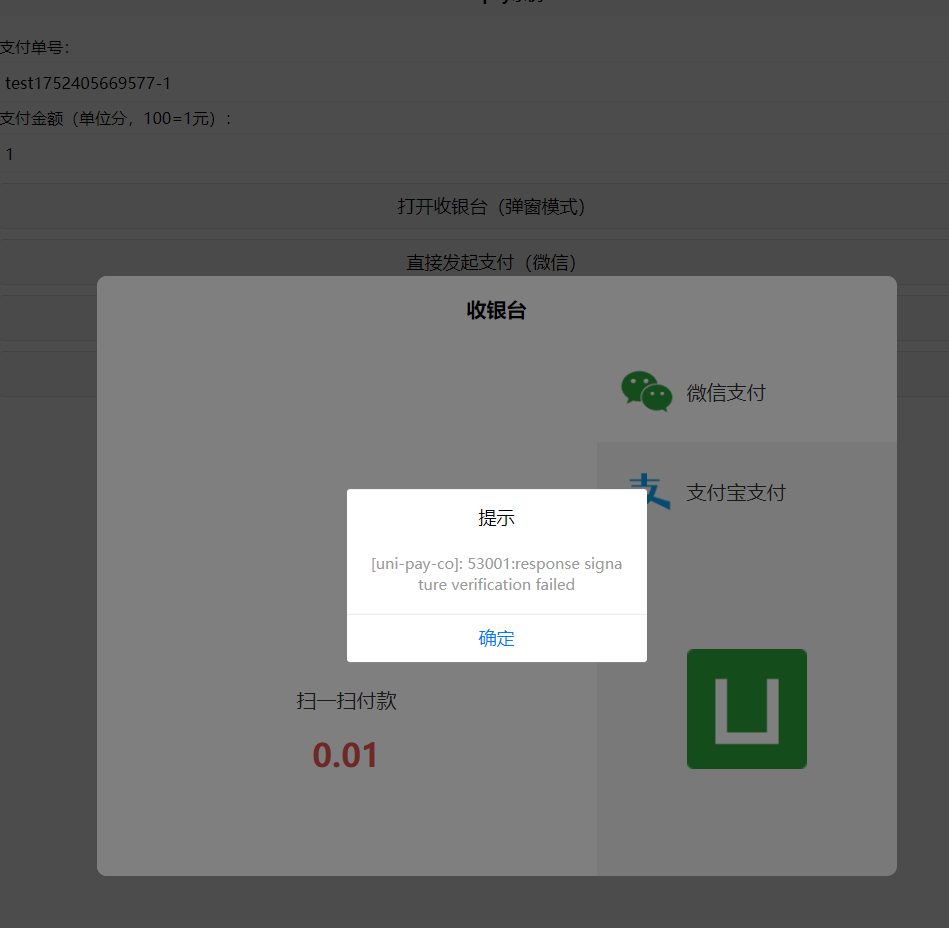Choose 支付宝支付 payment option label
The height and width of the screenshot is (928, 949).
735,493
